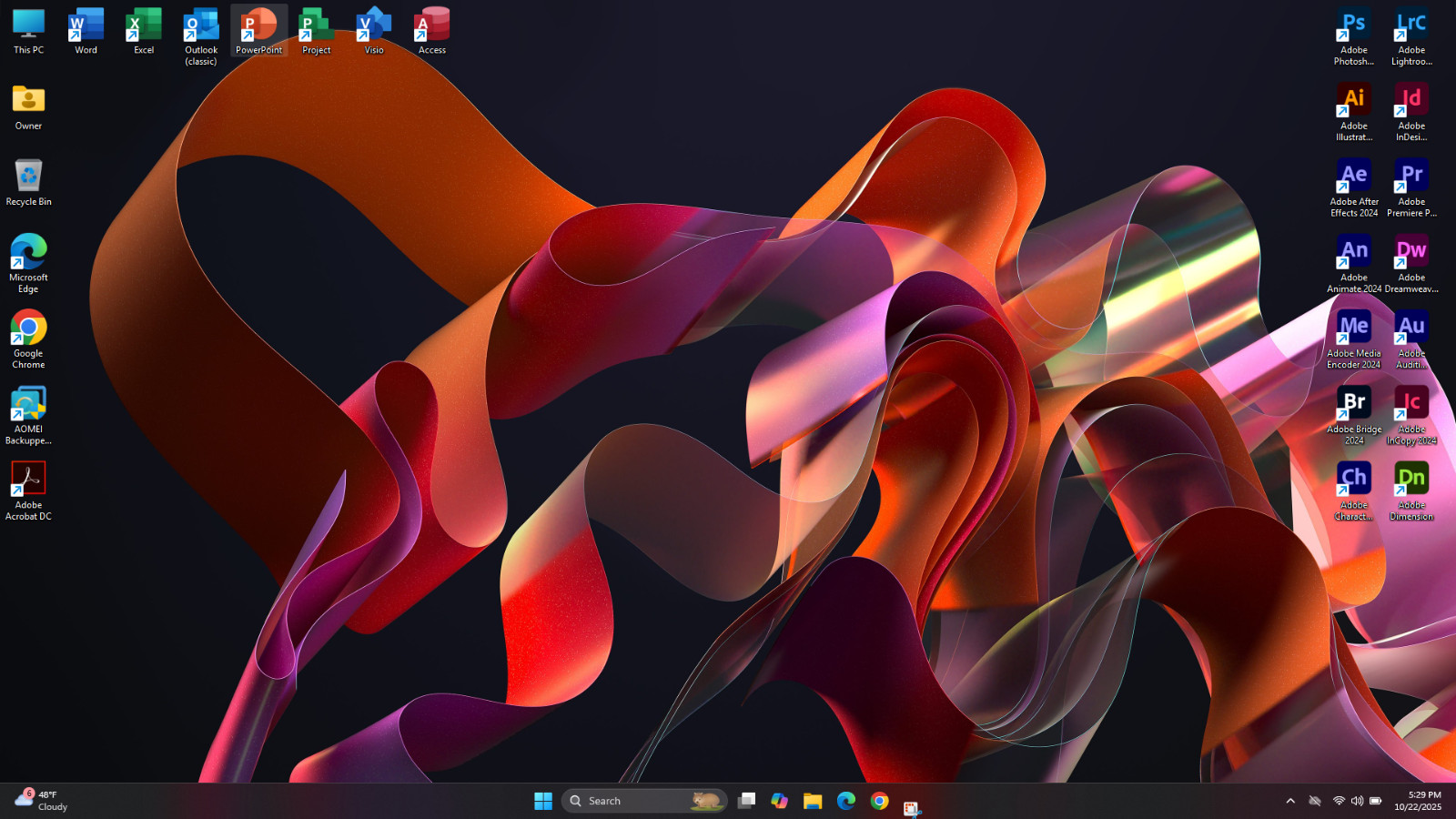Click the Adobe Dreamweaver desktop icon
Screen dimensions: 1456x819
1411,264
